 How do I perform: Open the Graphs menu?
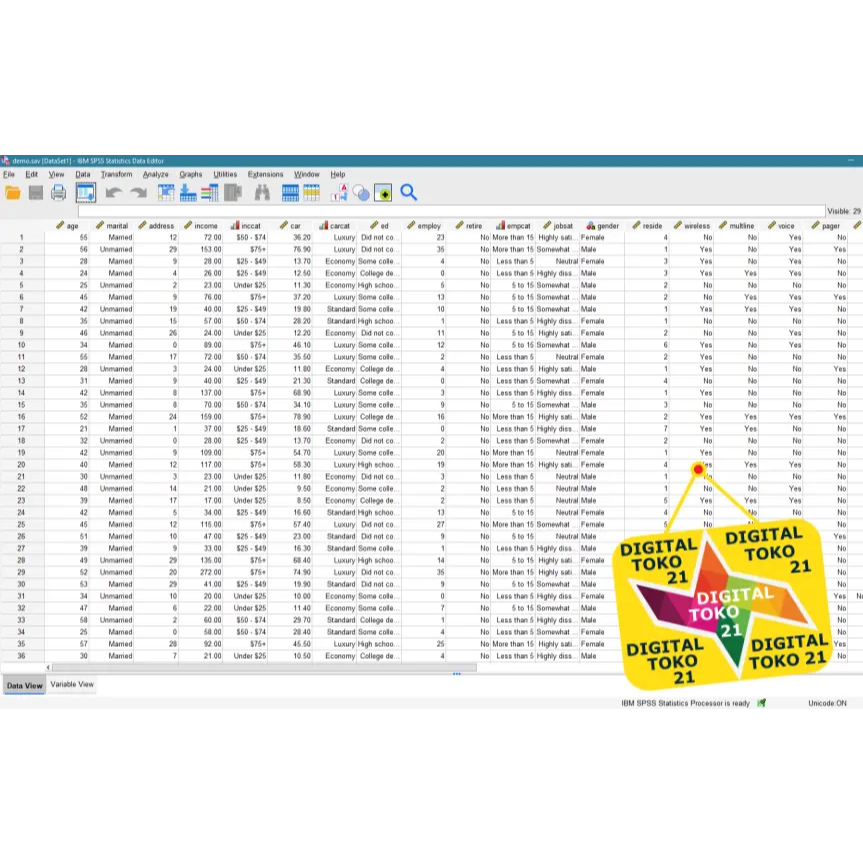[190, 174]
